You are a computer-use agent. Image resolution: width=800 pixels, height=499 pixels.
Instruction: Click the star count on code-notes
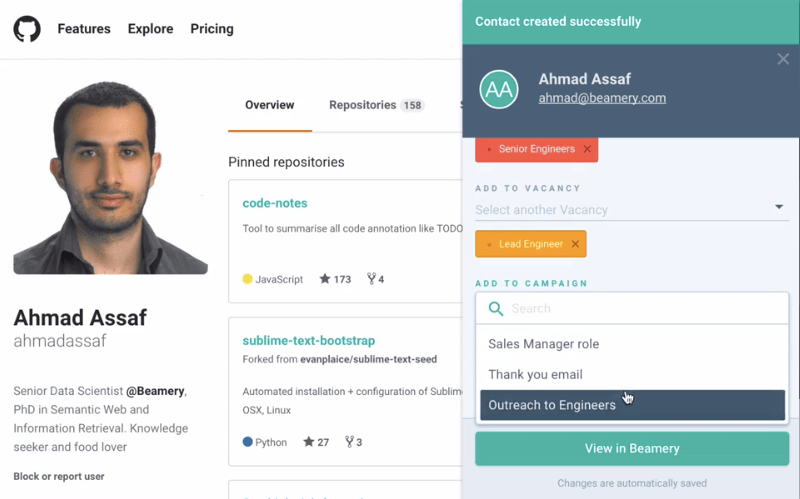click(x=335, y=279)
